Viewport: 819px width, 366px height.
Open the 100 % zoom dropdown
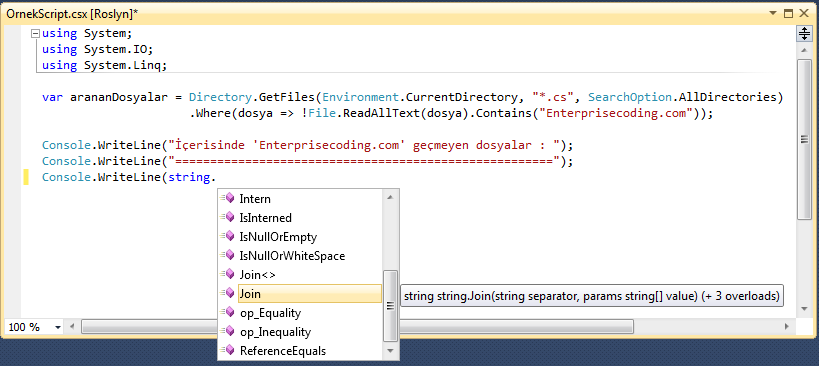pyautogui.click(x=57, y=327)
